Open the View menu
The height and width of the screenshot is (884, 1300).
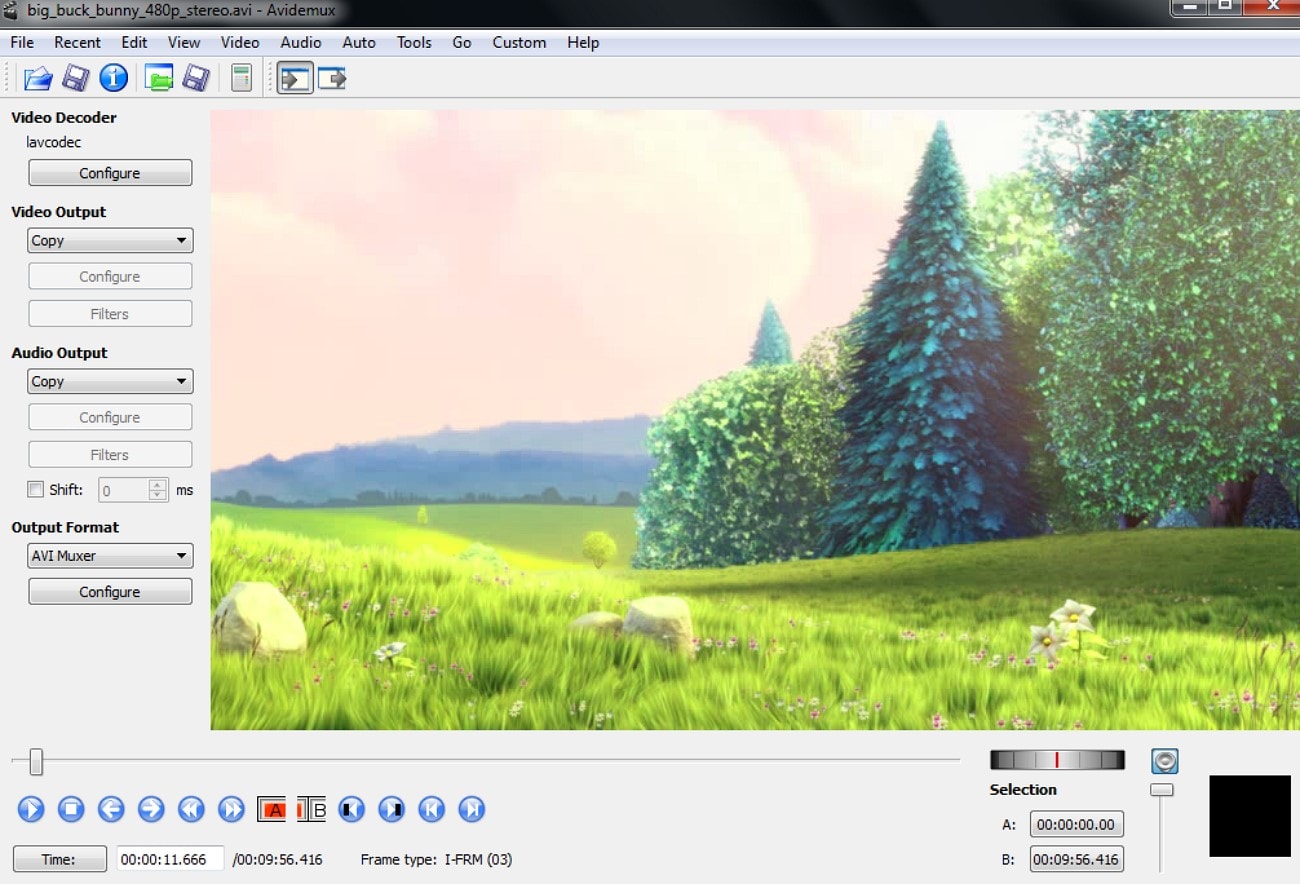tap(184, 42)
